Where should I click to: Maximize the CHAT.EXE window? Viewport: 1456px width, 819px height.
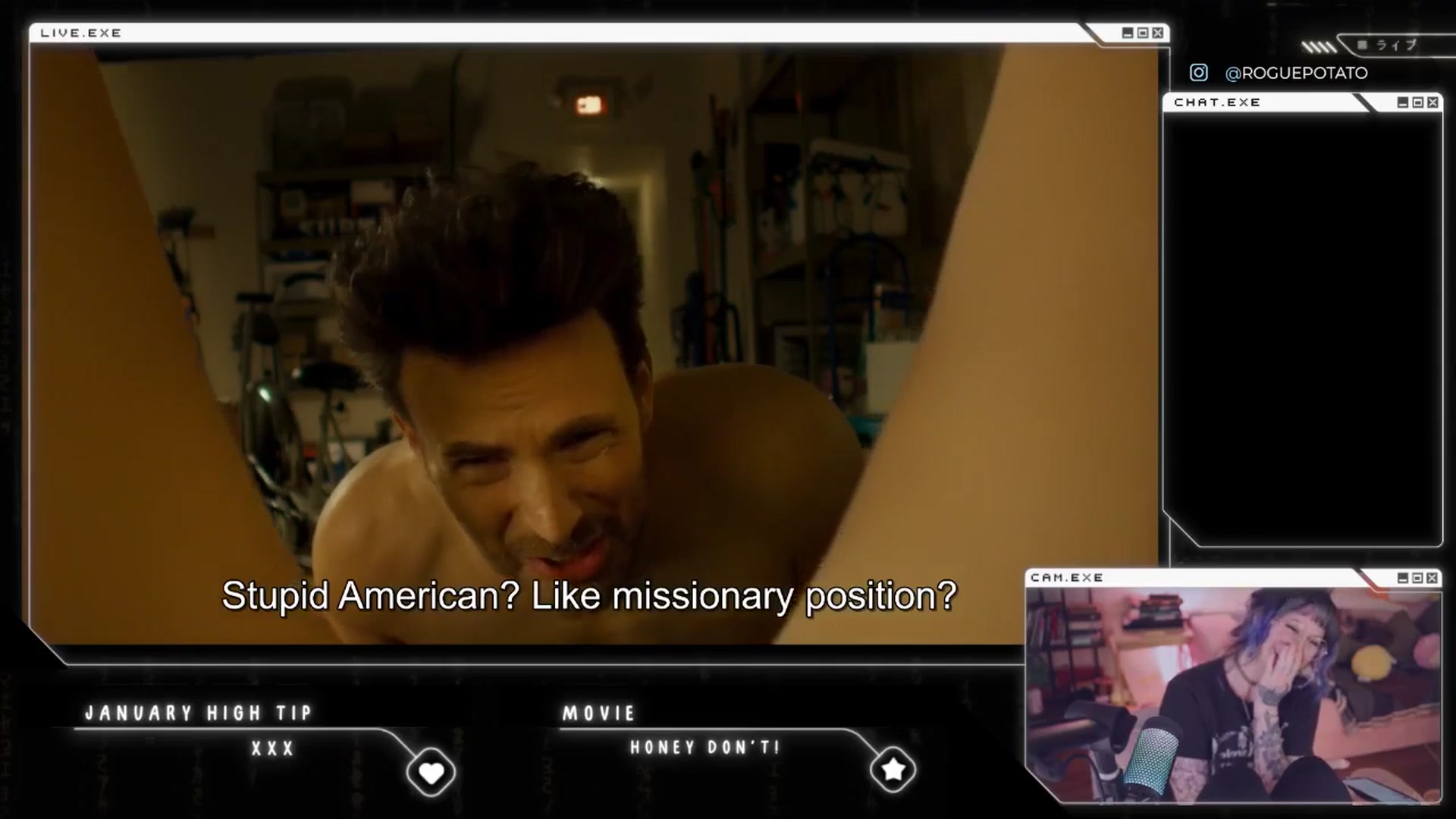point(1417,102)
